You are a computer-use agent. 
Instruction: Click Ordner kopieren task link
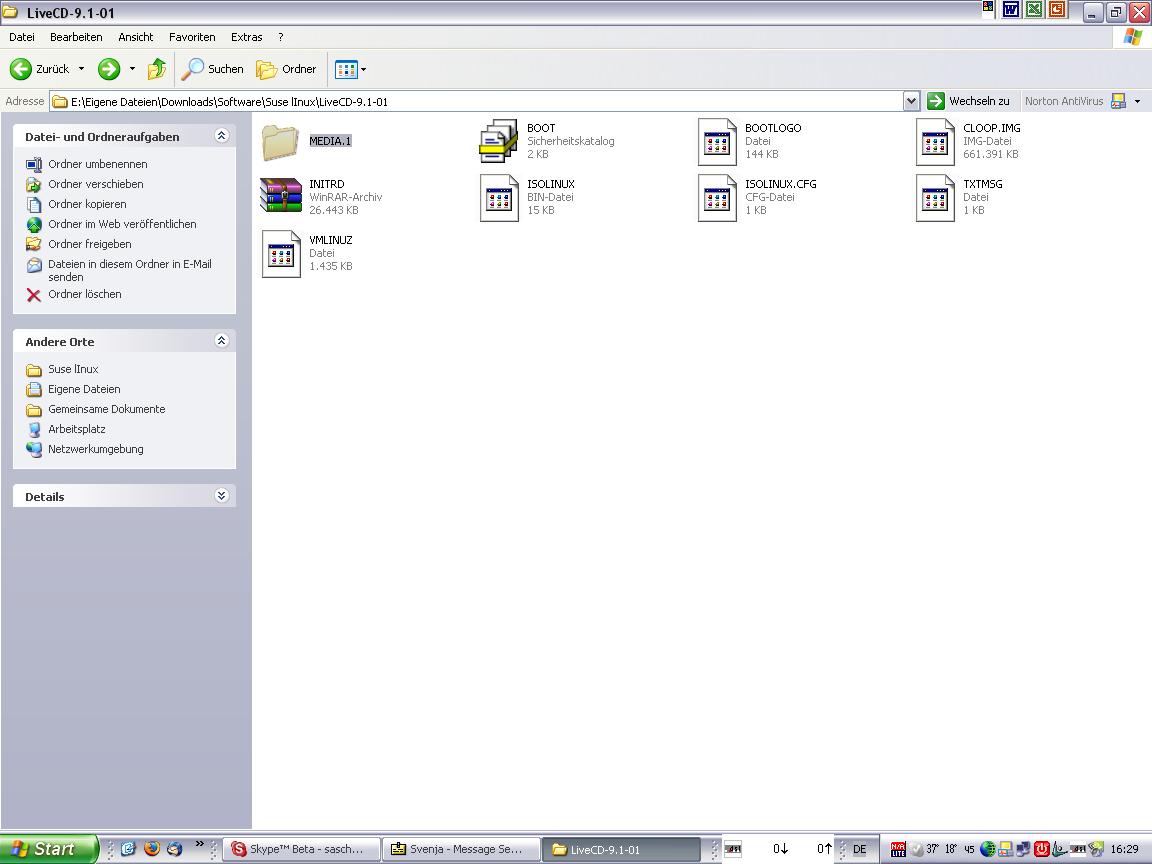pyautogui.click(x=87, y=204)
